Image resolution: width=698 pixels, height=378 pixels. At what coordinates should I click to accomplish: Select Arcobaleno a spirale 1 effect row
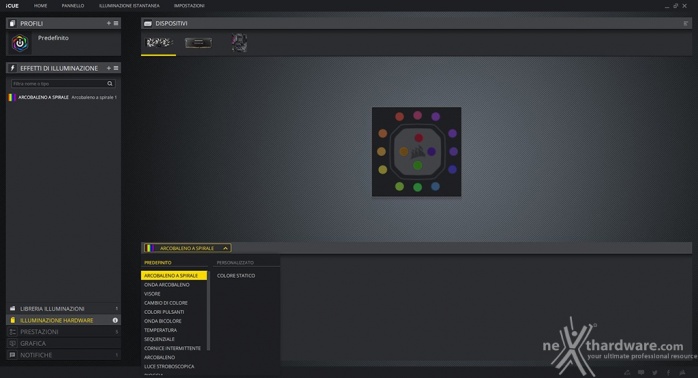pos(63,97)
